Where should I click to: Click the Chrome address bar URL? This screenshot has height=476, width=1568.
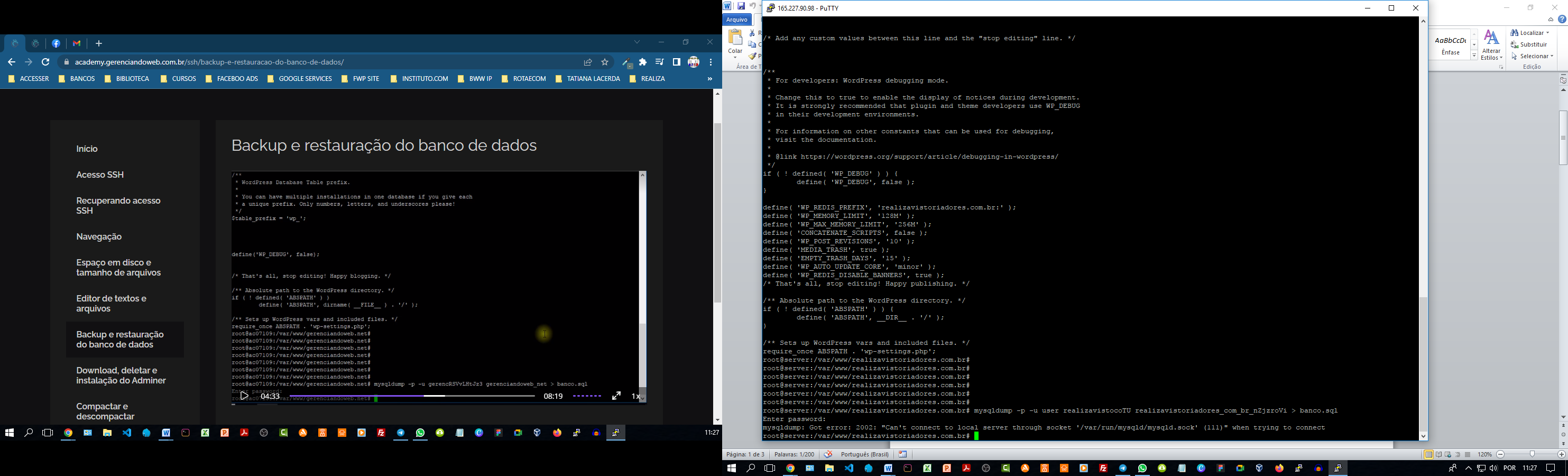[x=209, y=62]
